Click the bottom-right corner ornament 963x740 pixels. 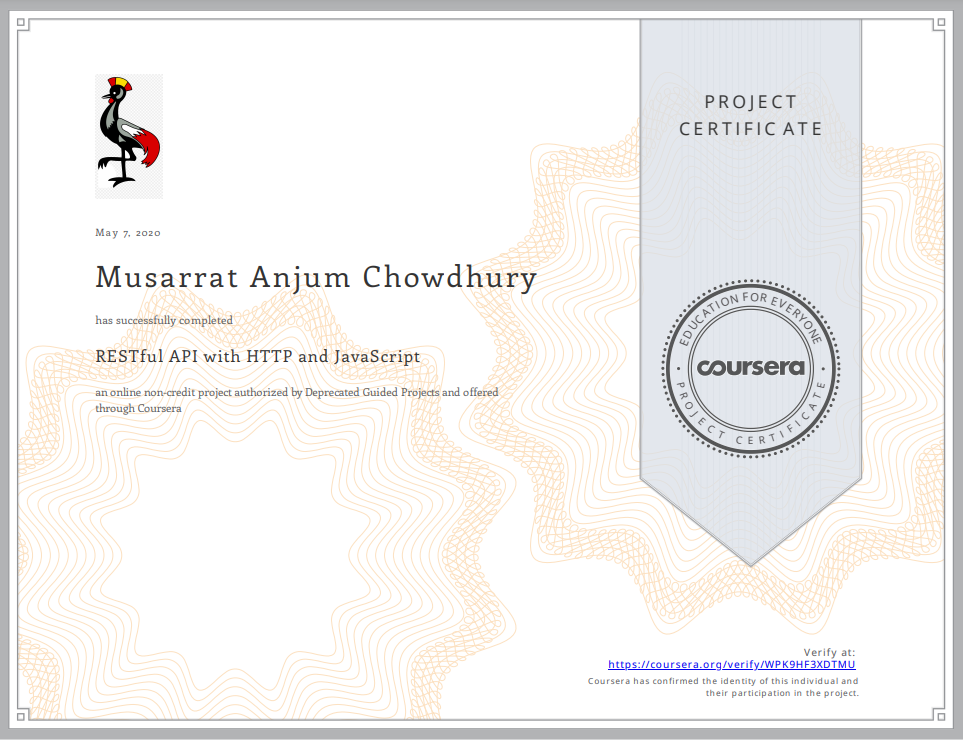(x=937, y=714)
